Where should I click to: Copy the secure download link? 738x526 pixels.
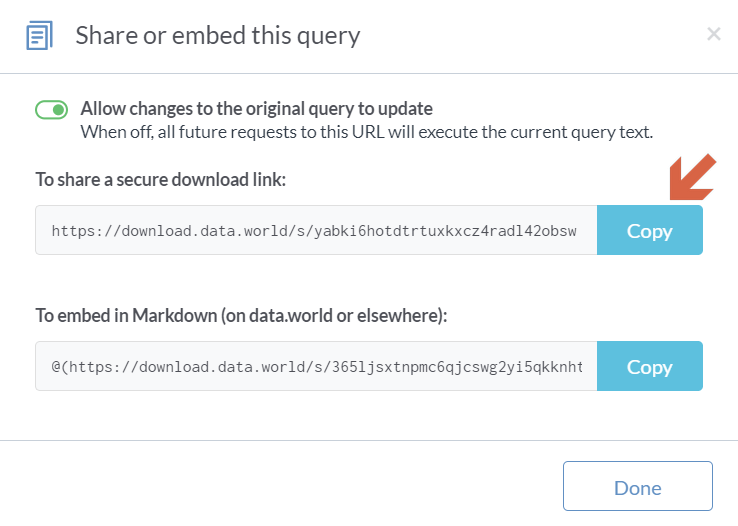click(x=649, y=231)
